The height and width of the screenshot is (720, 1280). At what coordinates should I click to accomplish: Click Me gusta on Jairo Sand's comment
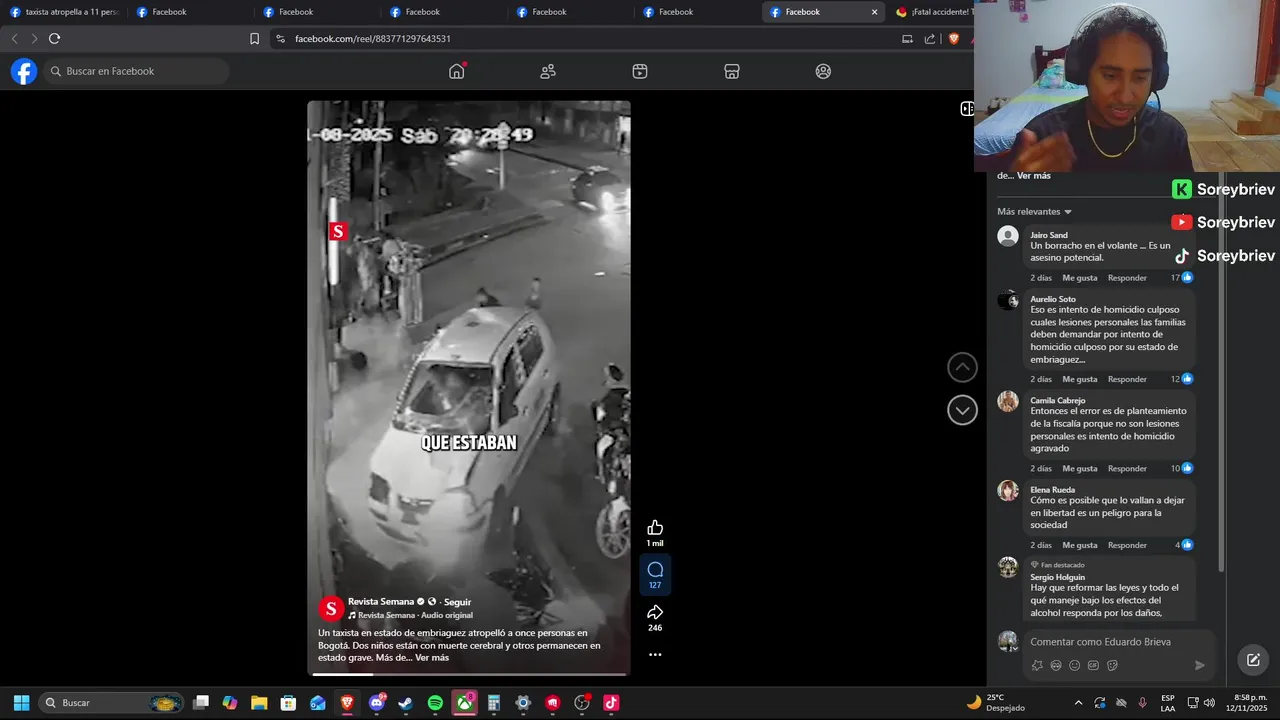coord(1080,278)
